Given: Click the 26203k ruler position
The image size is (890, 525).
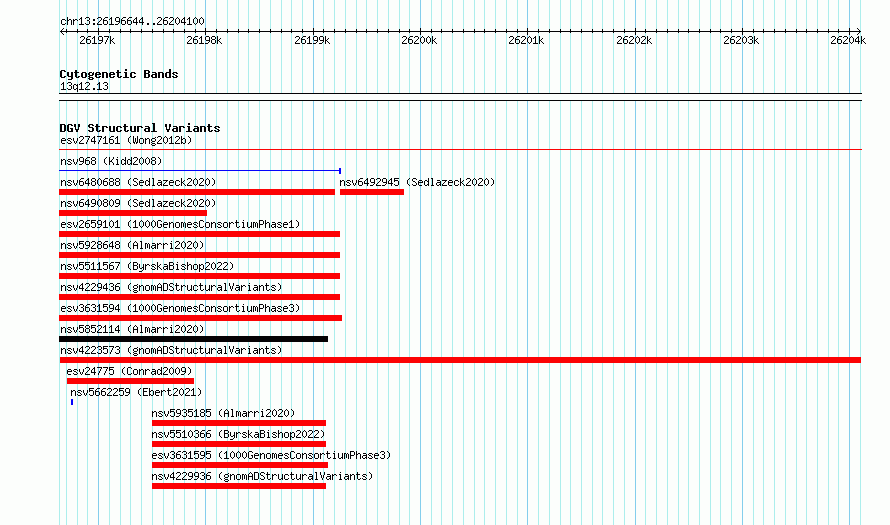Looking at the screenshot, I should pos(741,40).
